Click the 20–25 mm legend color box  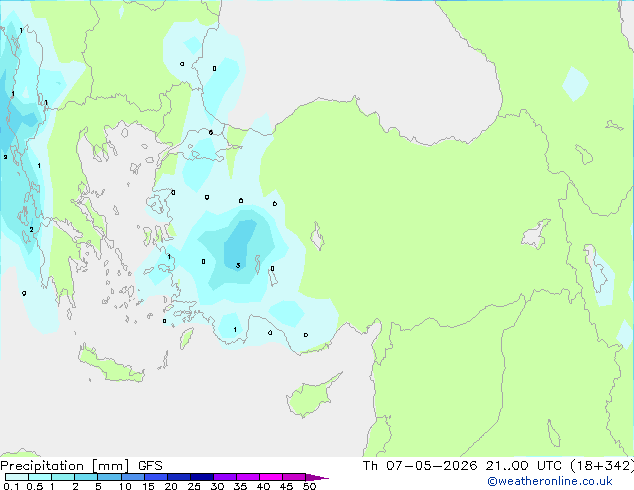(179, 477)
